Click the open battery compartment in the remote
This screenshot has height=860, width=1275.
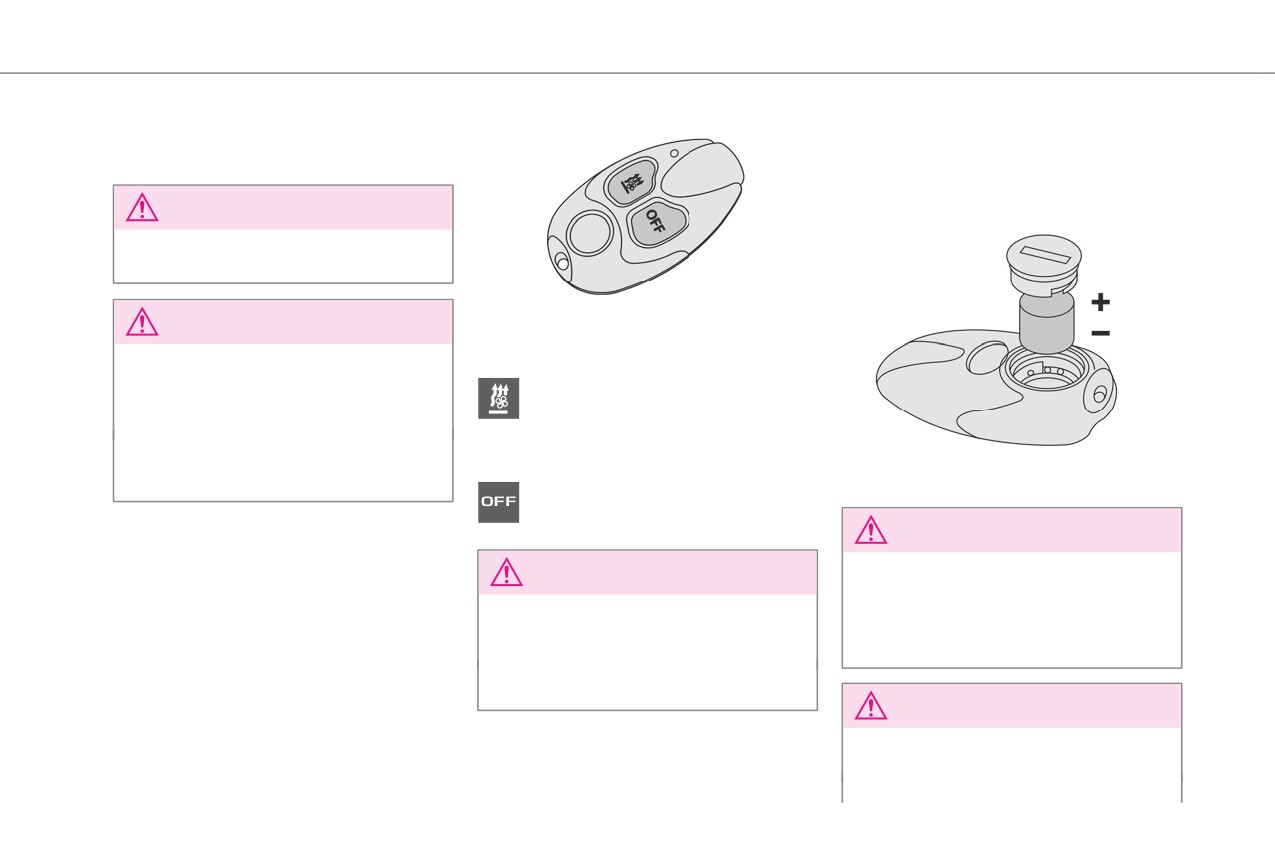(1045, 371)
